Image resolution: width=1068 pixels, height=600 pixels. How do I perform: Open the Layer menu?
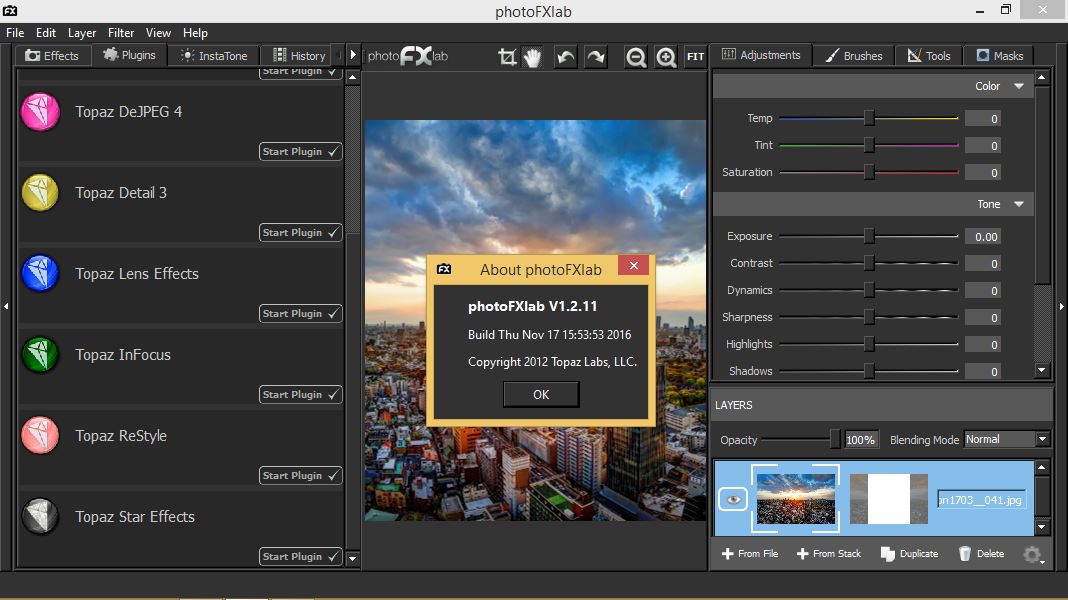(82, 33)
